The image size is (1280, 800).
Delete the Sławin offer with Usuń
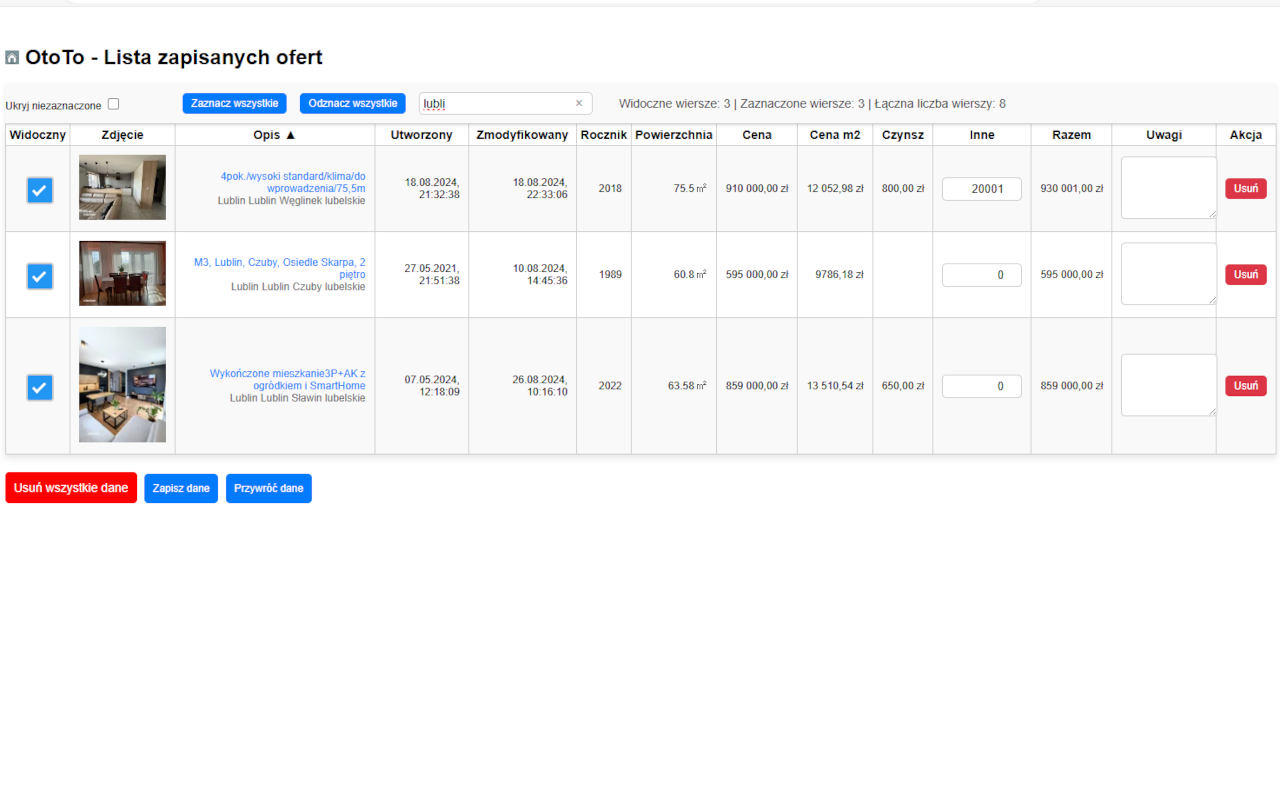point(1246,386)
